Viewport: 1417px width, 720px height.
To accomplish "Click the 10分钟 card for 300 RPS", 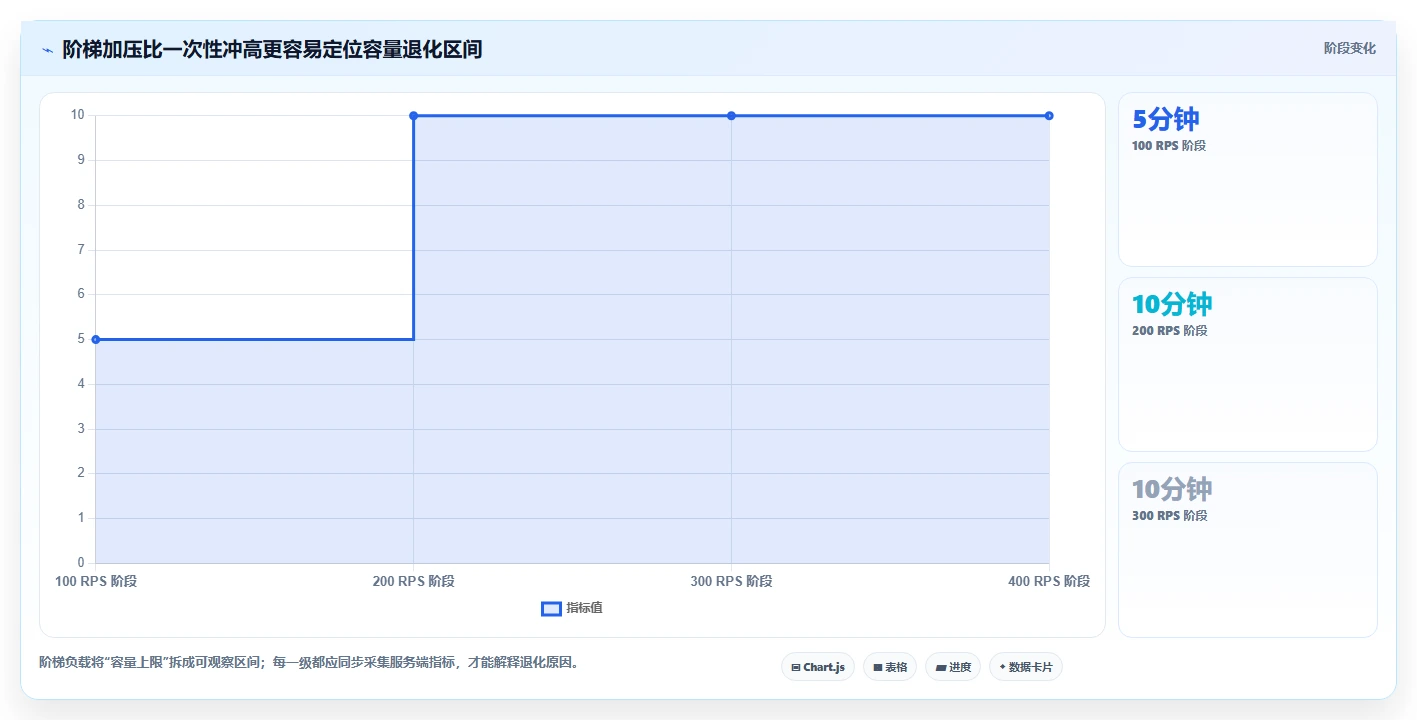I will click(x=1248, y=550).
